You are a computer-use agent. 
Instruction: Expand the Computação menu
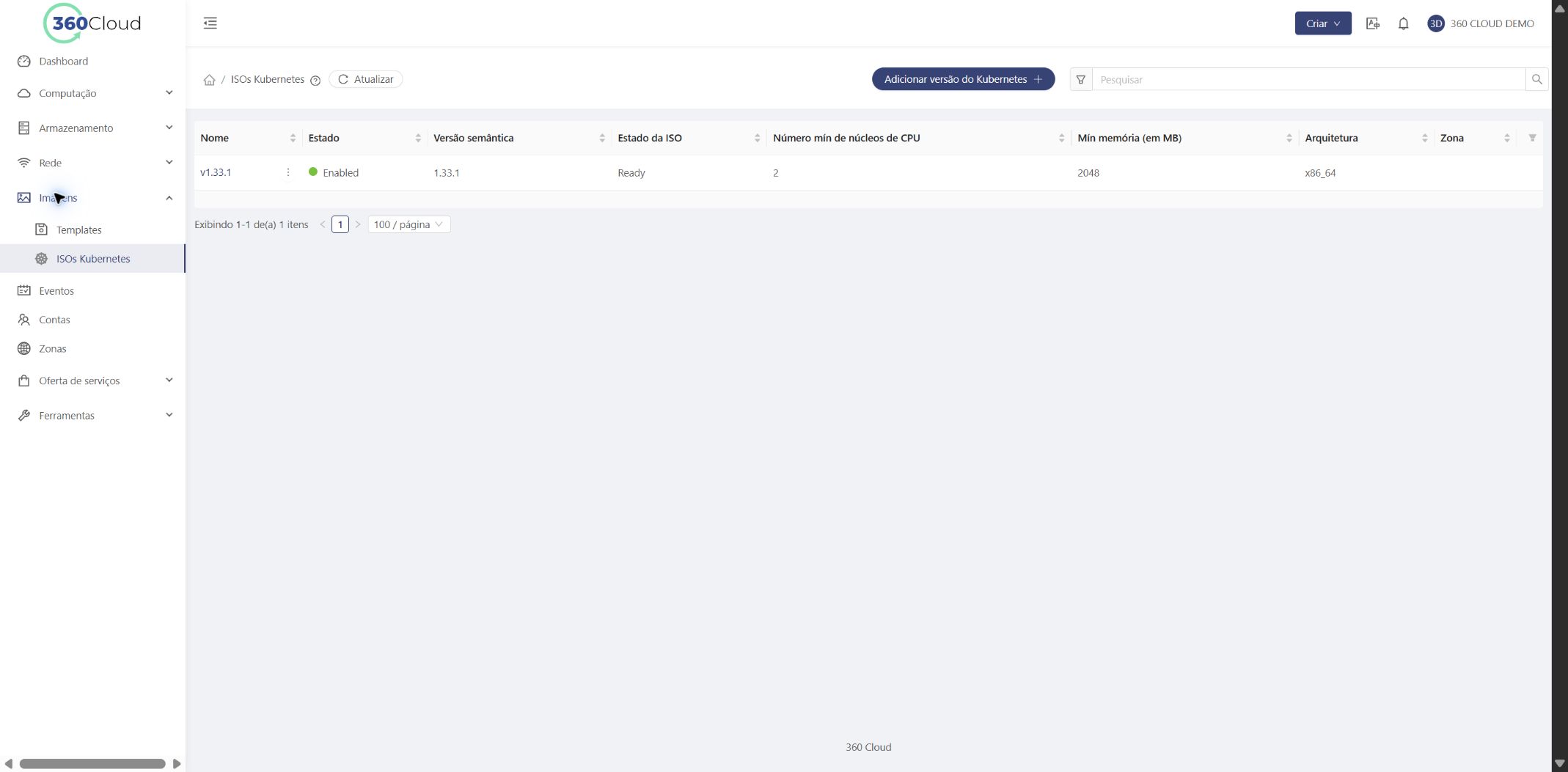click(93, 93)
